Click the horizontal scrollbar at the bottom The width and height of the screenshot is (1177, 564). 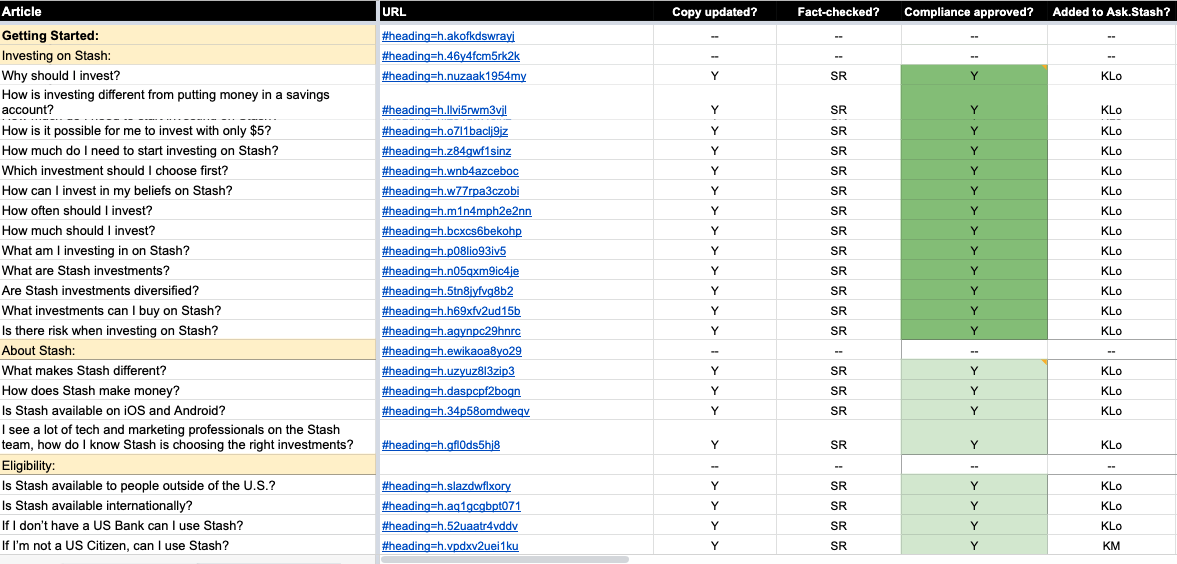tap(505, 559)
